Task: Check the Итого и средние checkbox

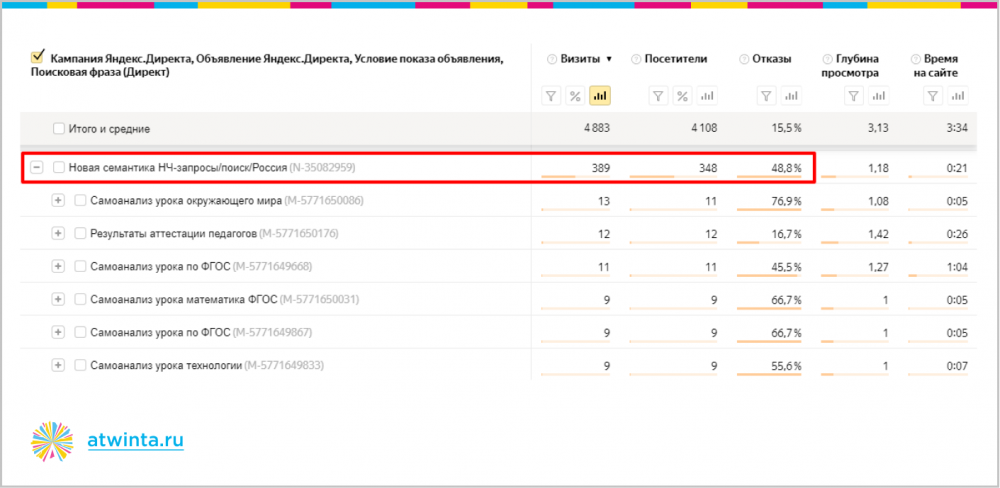Action: point(59,128)
